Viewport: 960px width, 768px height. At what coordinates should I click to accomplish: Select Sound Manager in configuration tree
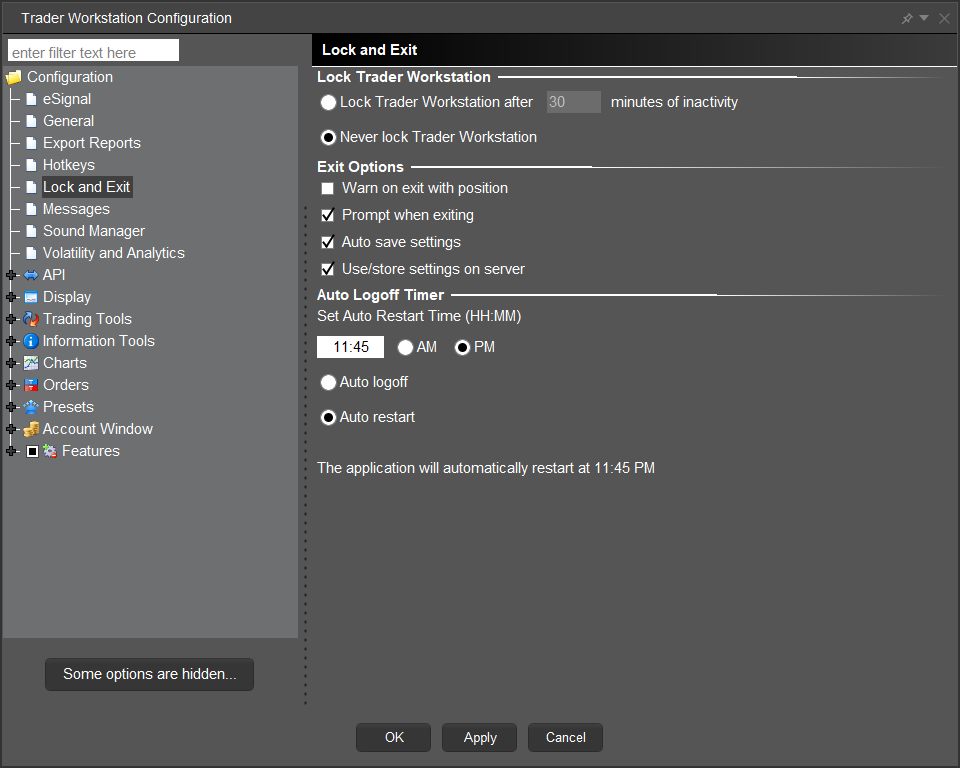click(93, 231)
